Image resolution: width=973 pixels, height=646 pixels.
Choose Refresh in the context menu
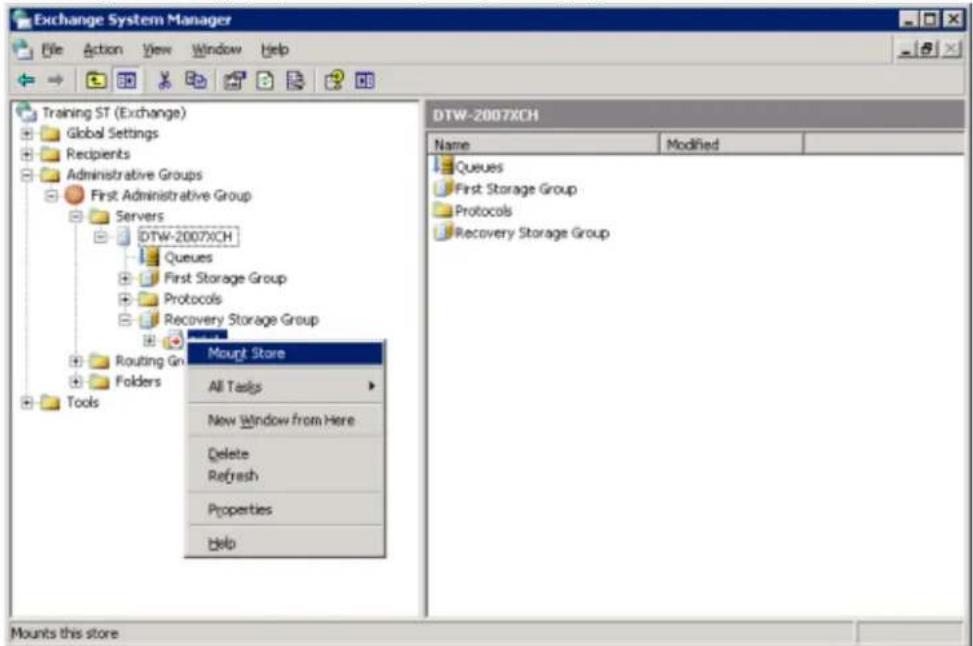(285, 476)
